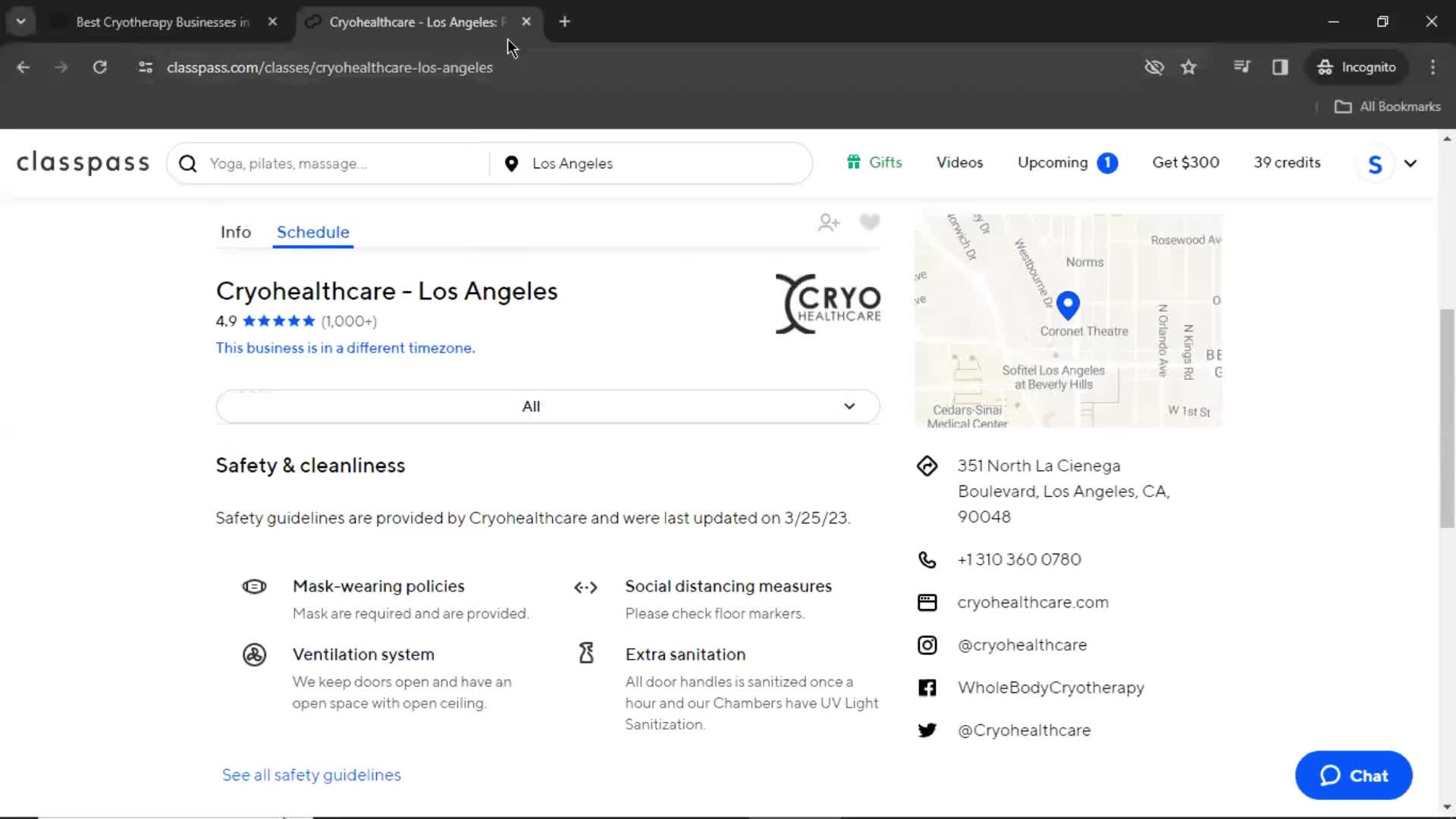
Task: Click the address bar URL
Action: coord(330,67)
